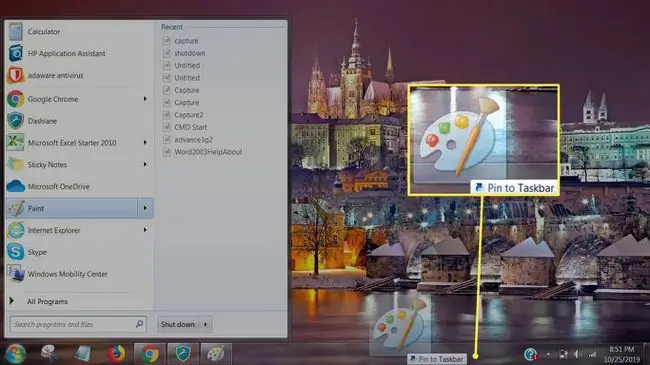
Task: Open Dashlane in the Start menu
Action: pos(79,121)
